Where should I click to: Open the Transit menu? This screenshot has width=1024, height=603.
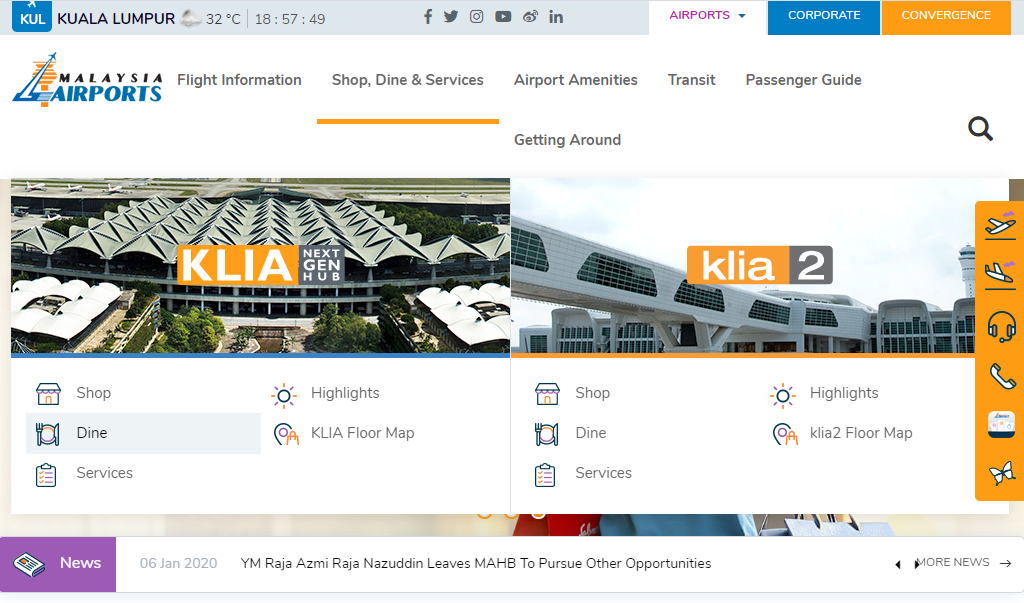pos(692,80)
